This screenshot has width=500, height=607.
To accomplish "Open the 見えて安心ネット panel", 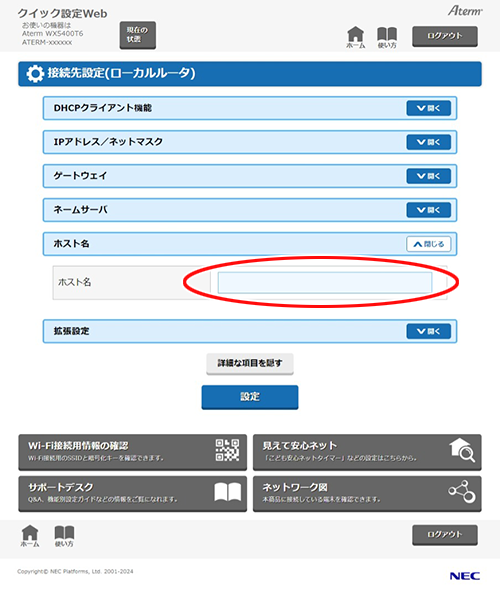I will pyautogui.click(x=367, y=452).
